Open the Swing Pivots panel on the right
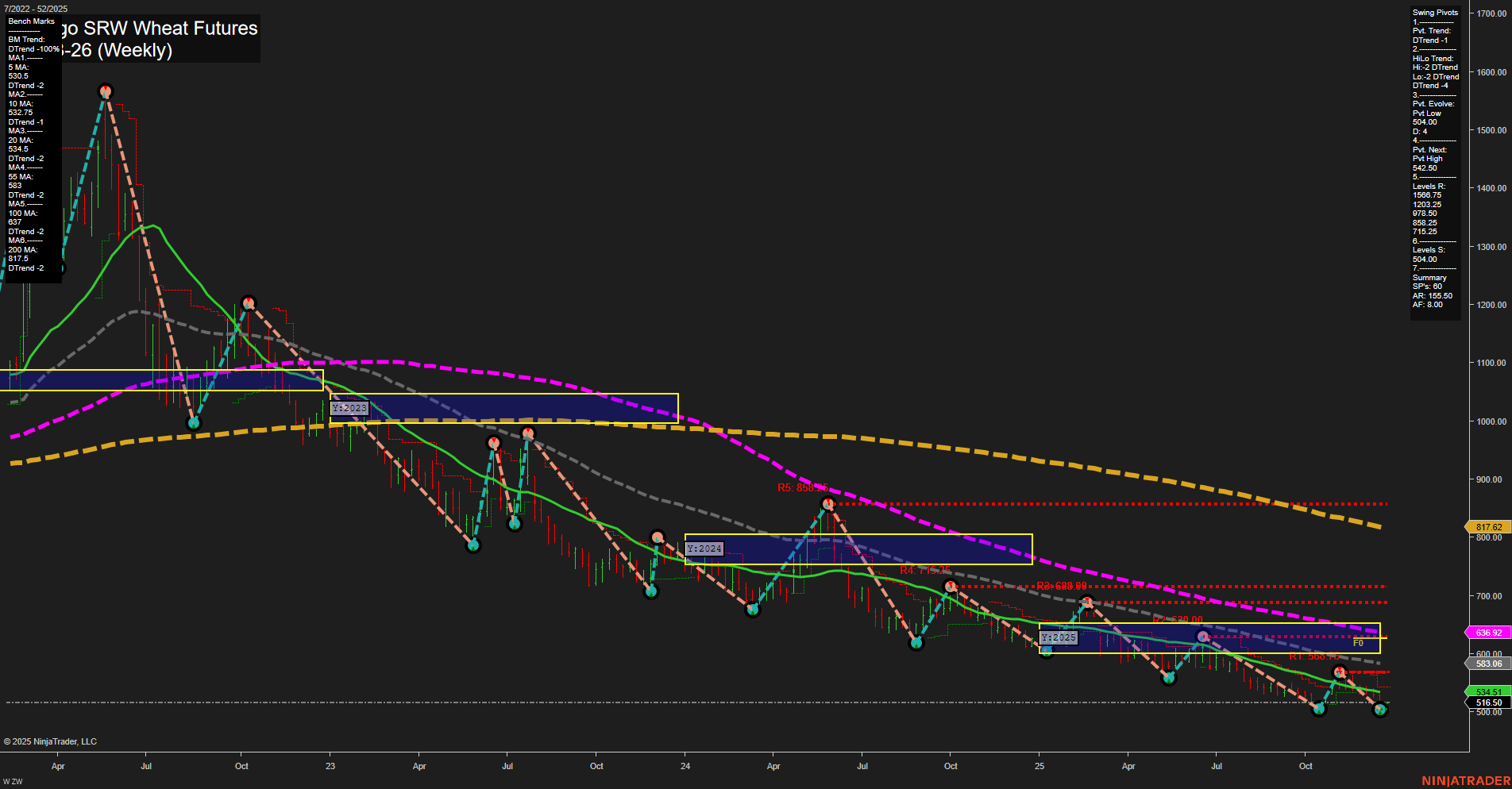1512x789 pixels. [x=1434, y=13]
